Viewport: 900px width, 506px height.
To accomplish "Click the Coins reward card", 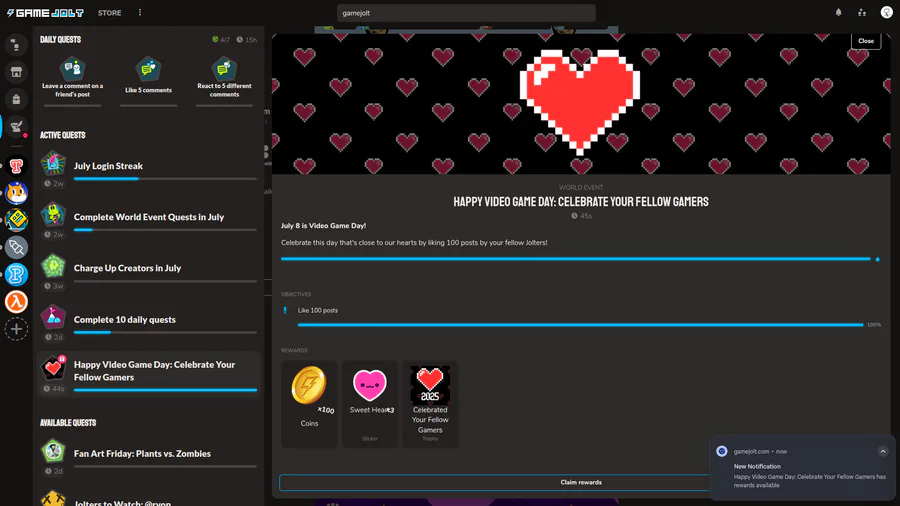I will coord(309,404).
